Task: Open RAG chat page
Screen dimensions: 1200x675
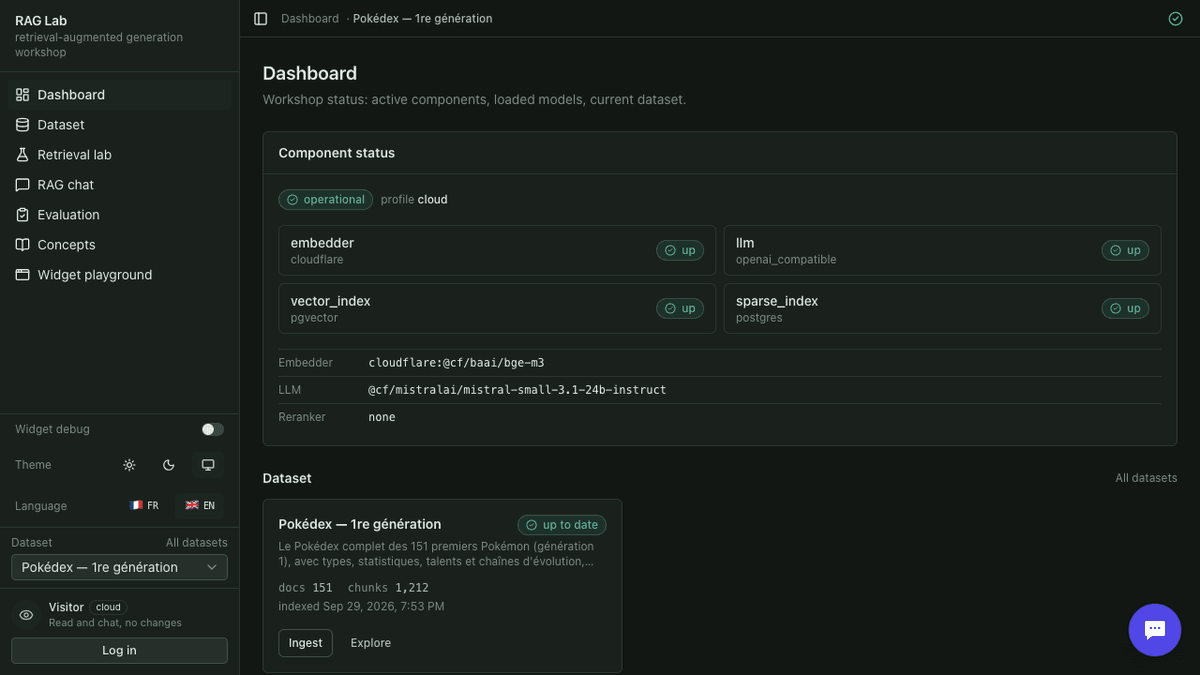Action: click(119, 185)
